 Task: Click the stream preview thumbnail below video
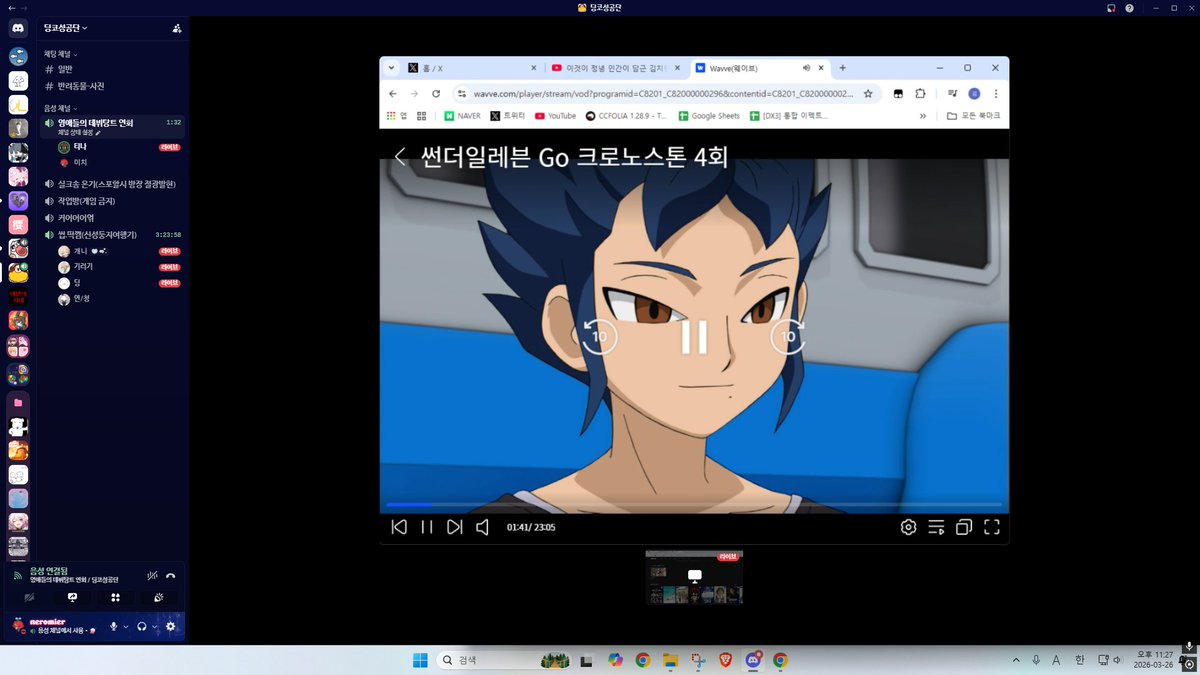tap(694, 577)
